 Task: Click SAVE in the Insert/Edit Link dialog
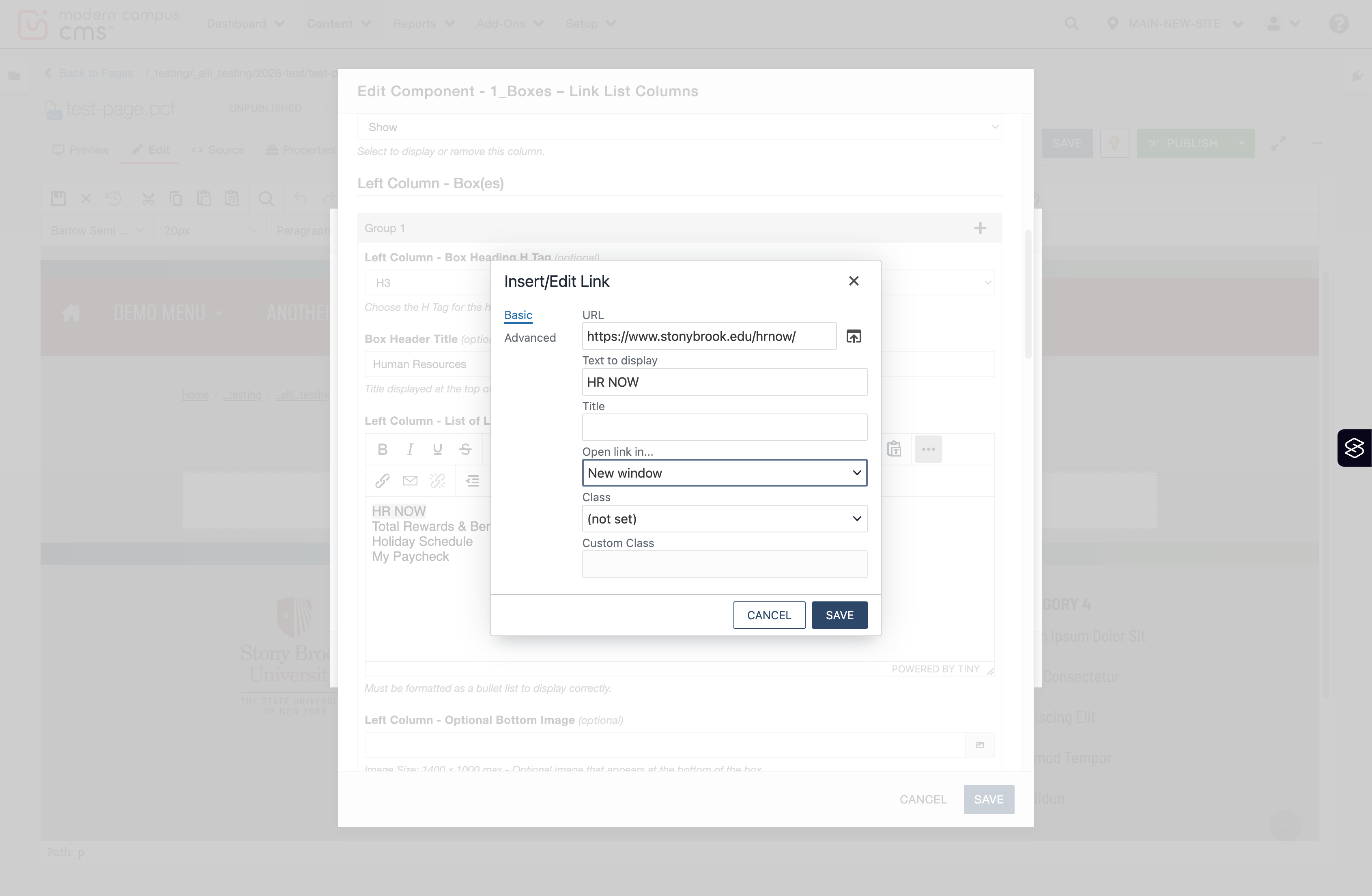point(839,615)
